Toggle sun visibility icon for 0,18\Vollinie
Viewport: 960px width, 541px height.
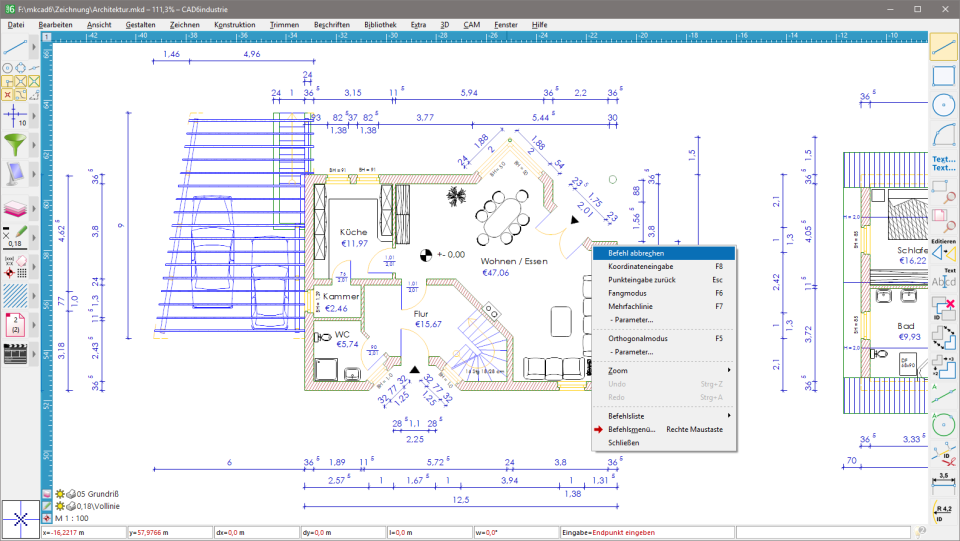pos(60,506)
